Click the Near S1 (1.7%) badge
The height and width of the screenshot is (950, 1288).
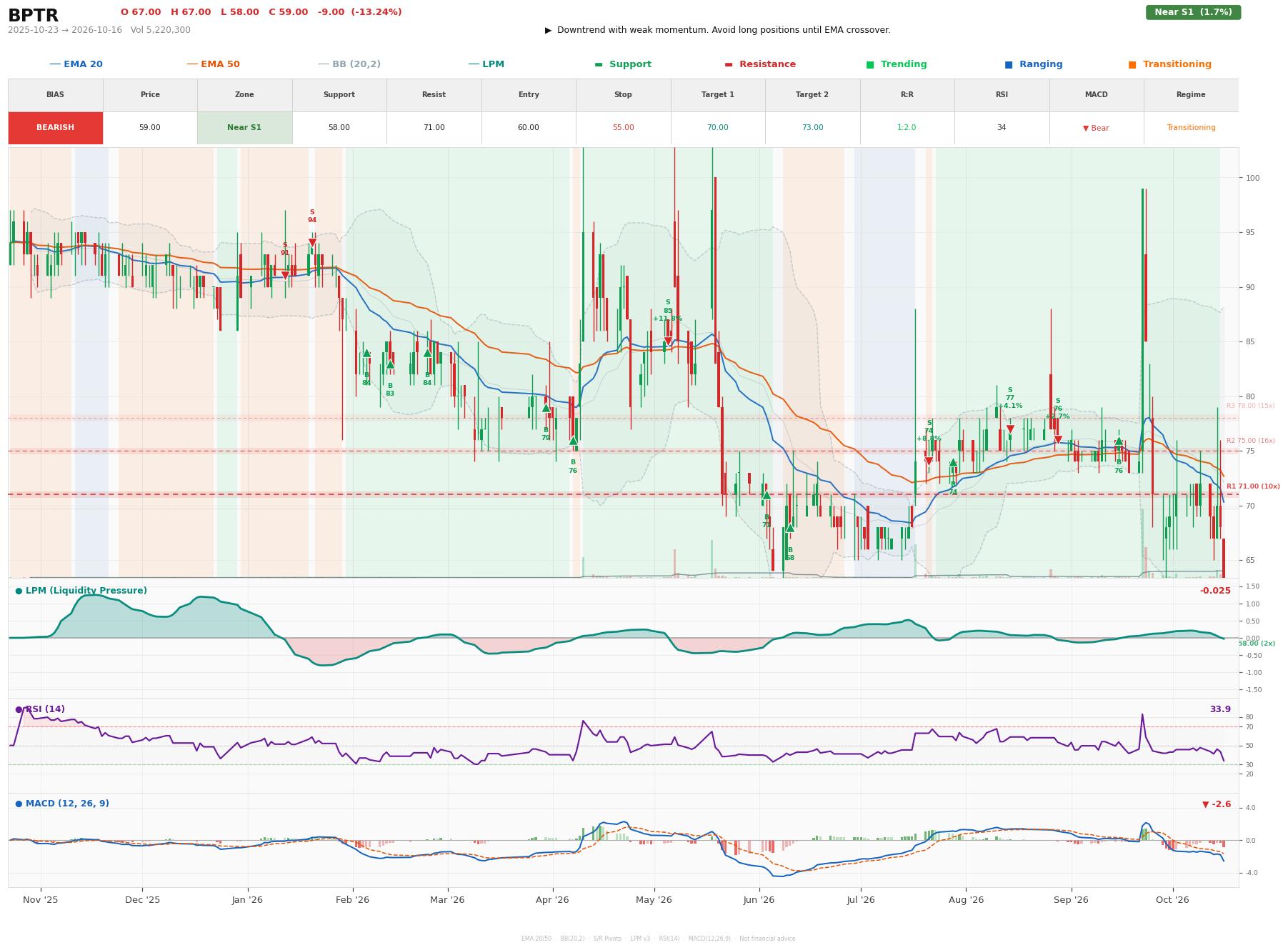coord(1193,12)
